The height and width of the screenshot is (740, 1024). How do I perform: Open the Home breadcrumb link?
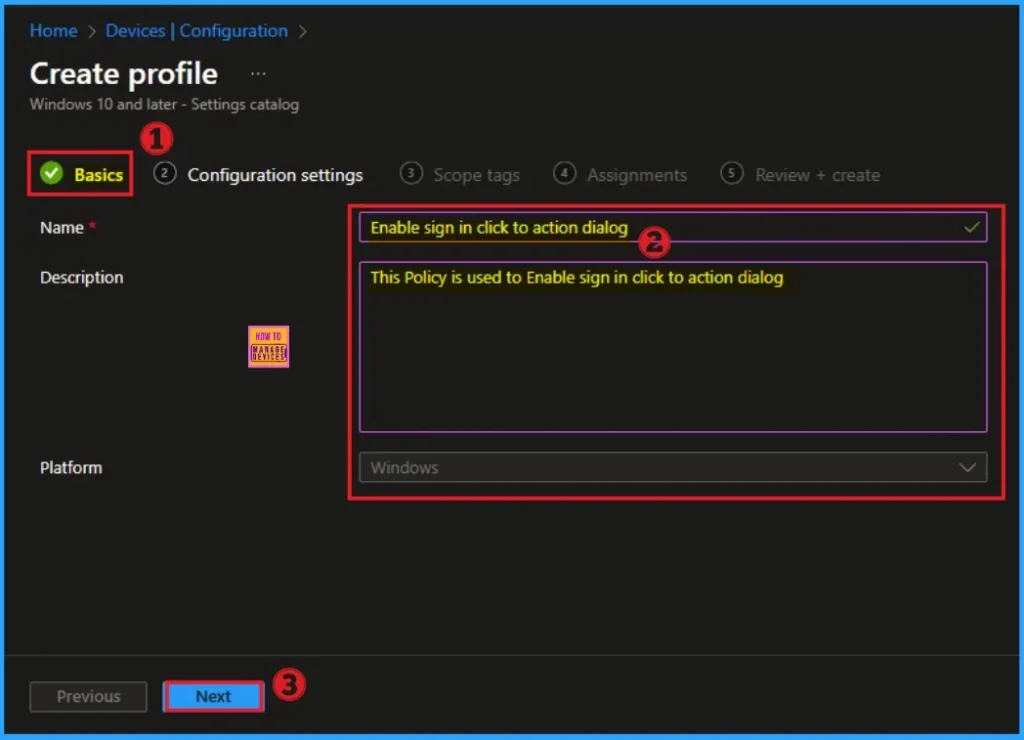[x=54, y=31]
